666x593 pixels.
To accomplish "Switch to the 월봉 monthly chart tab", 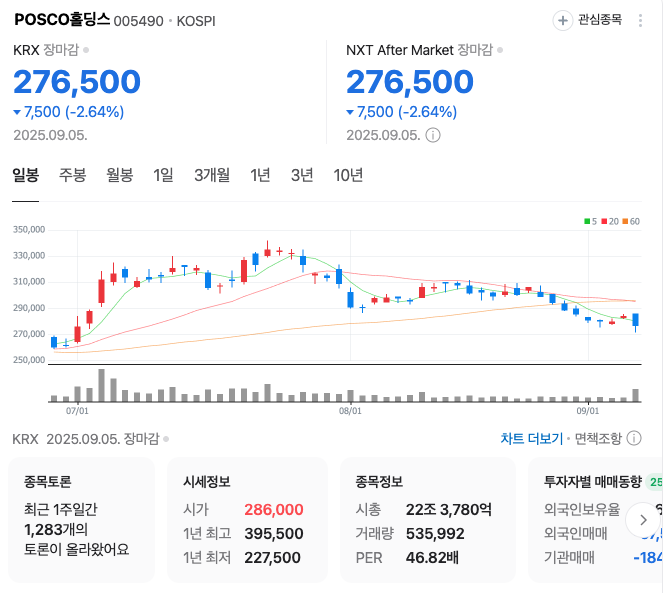I will (x=120, y=175).
